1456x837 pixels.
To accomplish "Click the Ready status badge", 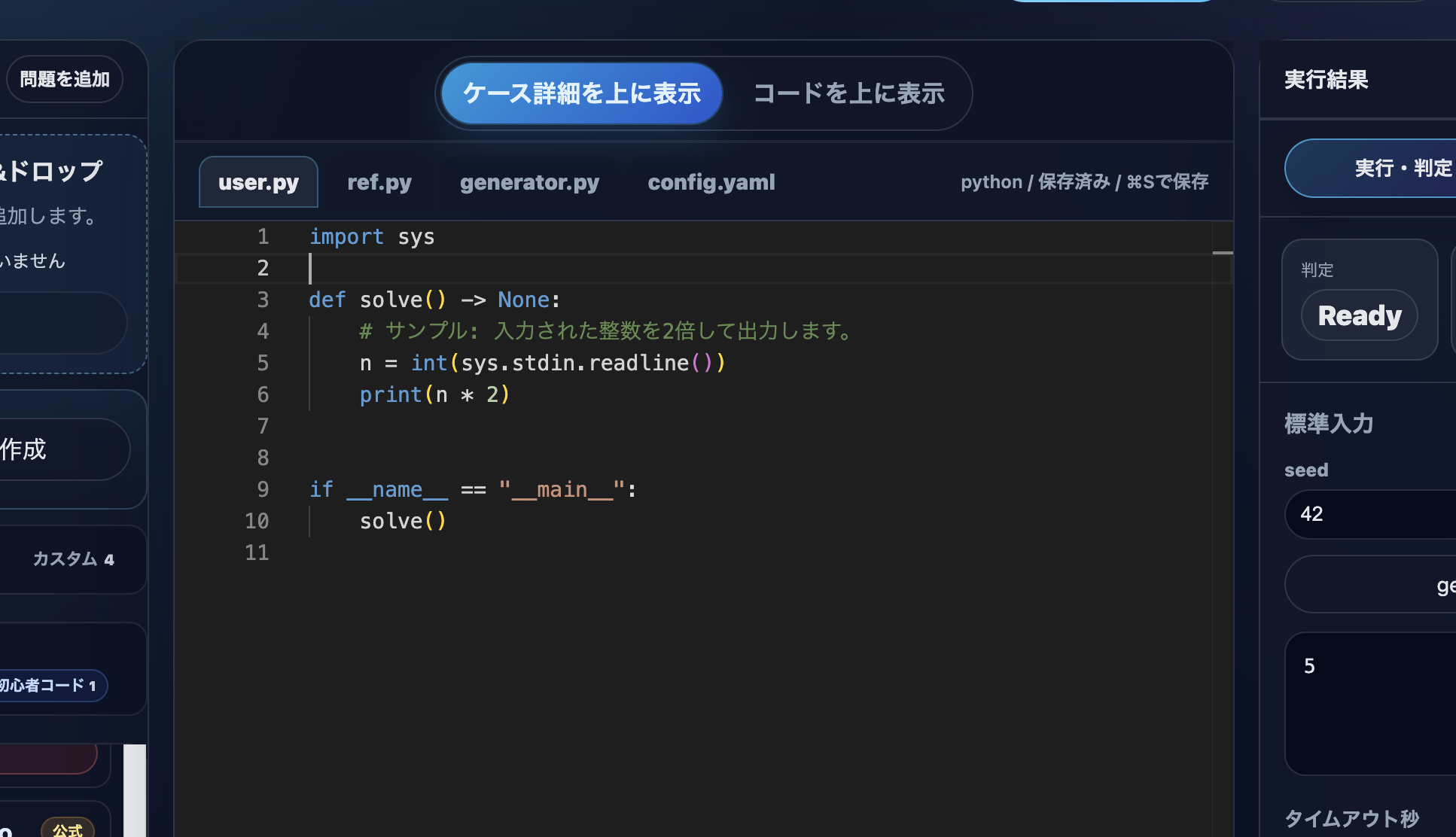I will coord(1360,315).
